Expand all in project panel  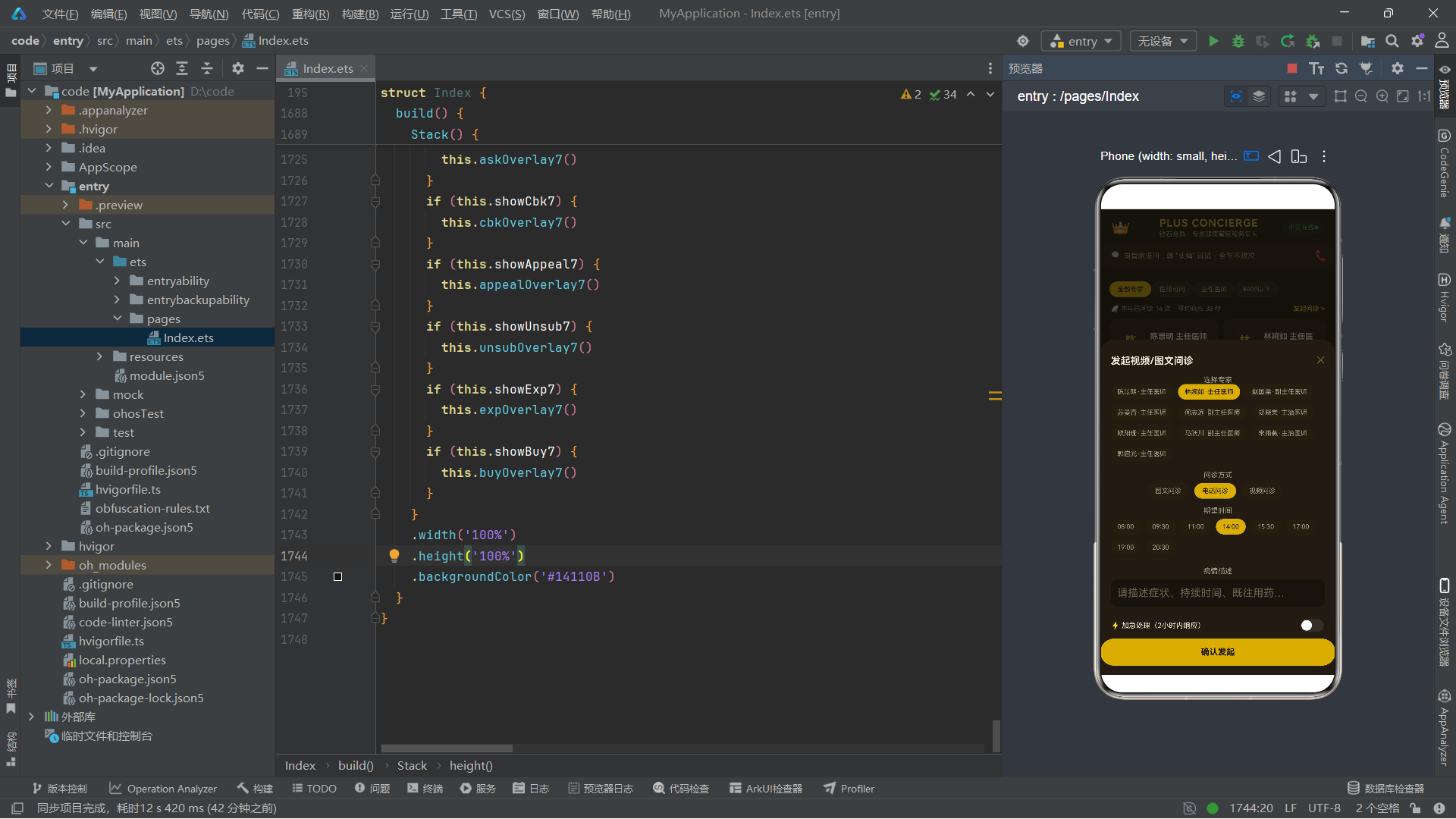coord(182,68)
